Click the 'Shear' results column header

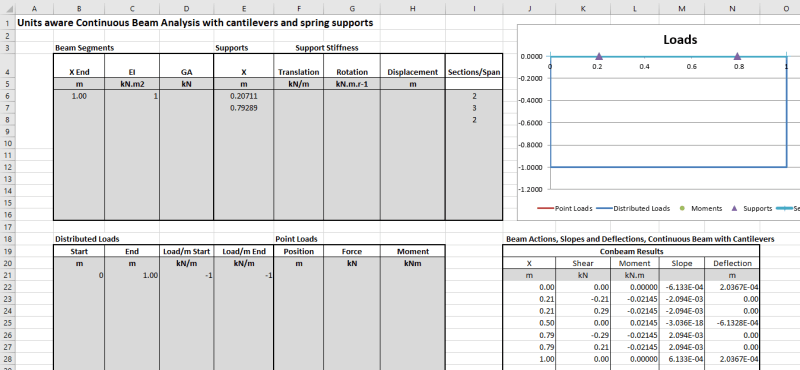582,263
